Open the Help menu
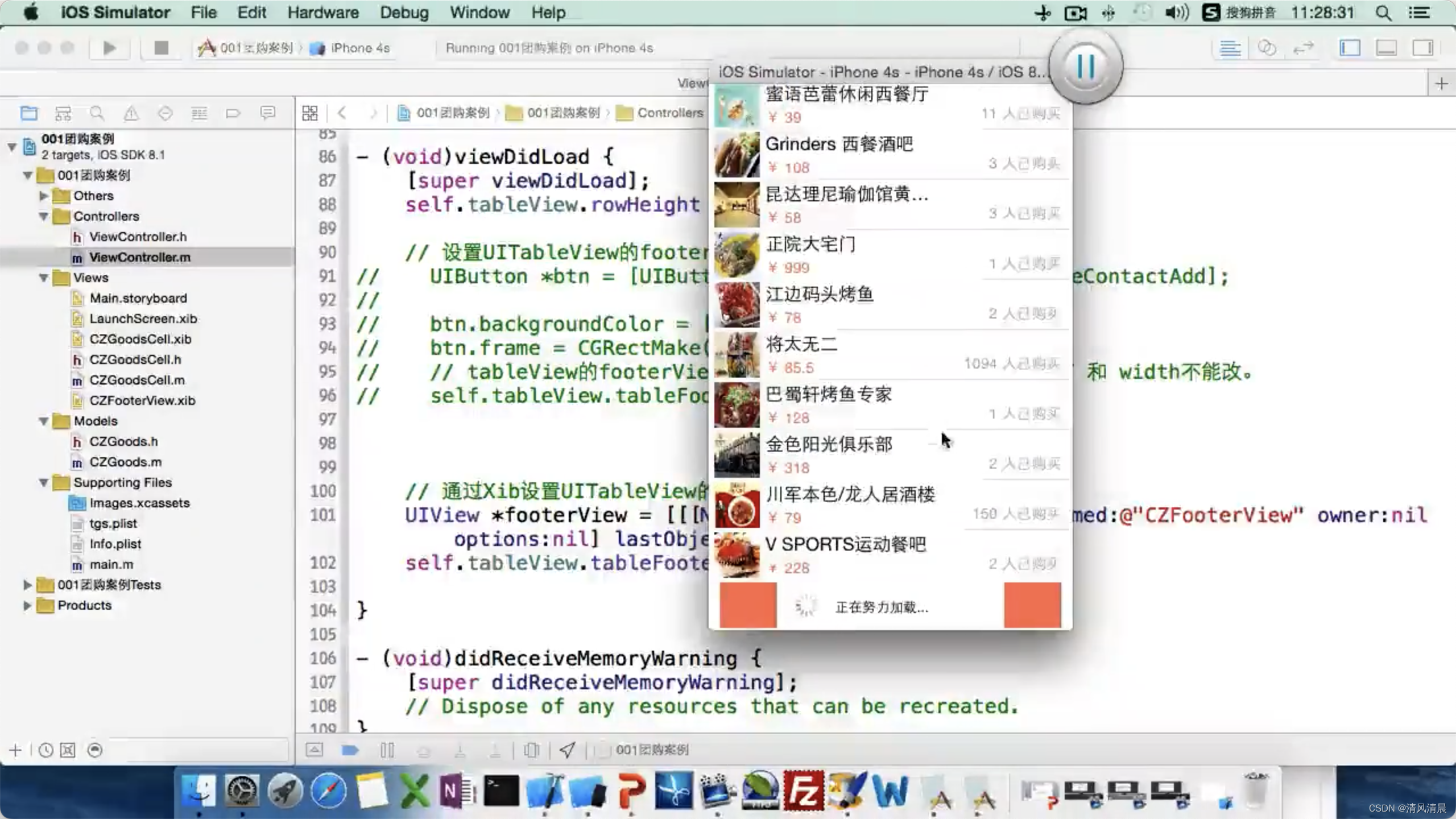Screen dimensions: 1456x819 (548, 13)
